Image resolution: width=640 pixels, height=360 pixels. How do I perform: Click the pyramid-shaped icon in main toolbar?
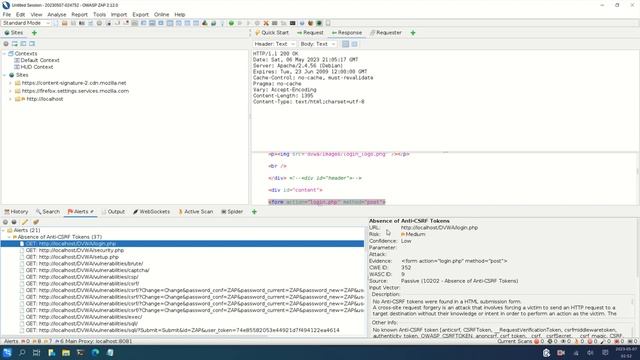click(x=204, y=23)
